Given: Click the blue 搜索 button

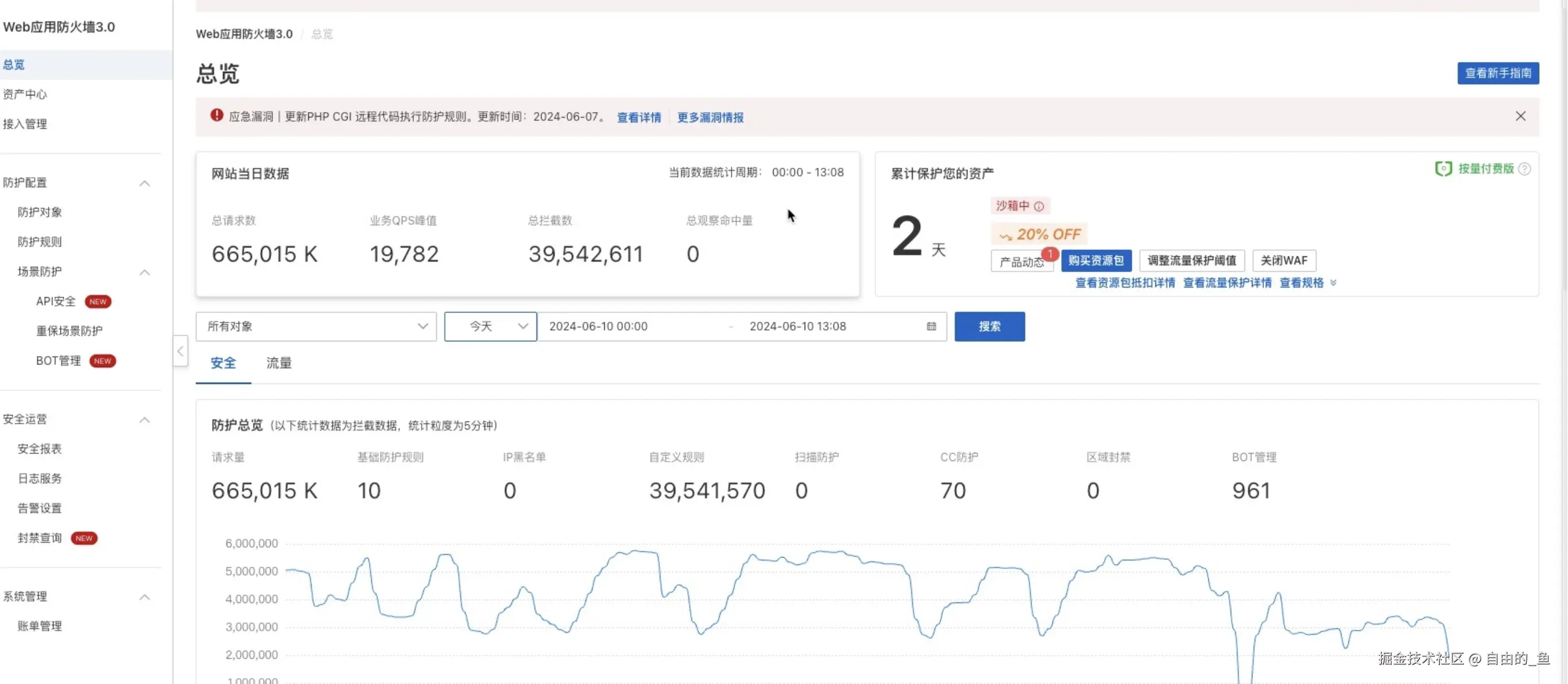Looking at the screenshot, I should click(989, 327).
